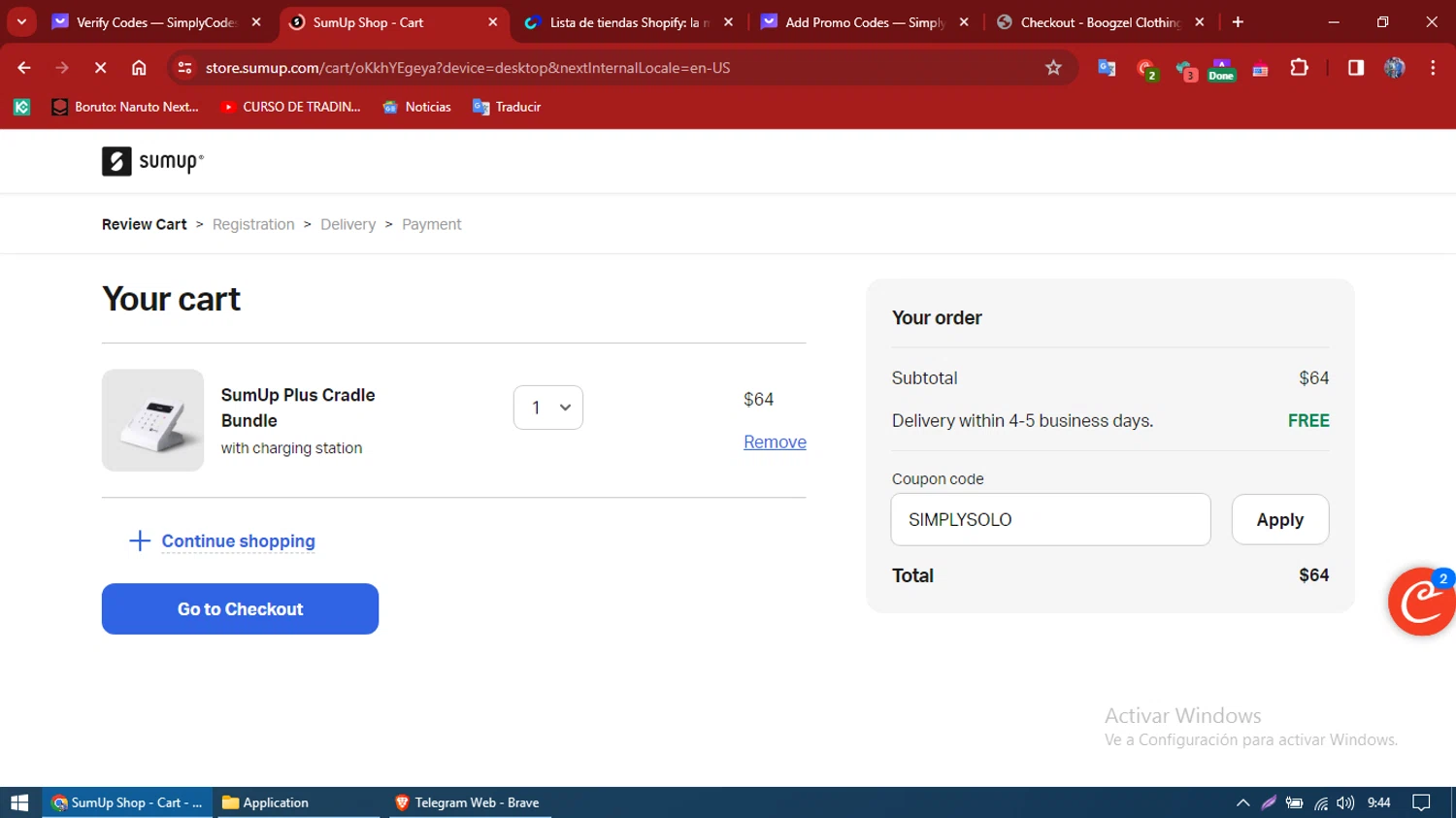Bookmark this page with the star icon
This screenshot has height=818, width=1456.
(1053, 68)
